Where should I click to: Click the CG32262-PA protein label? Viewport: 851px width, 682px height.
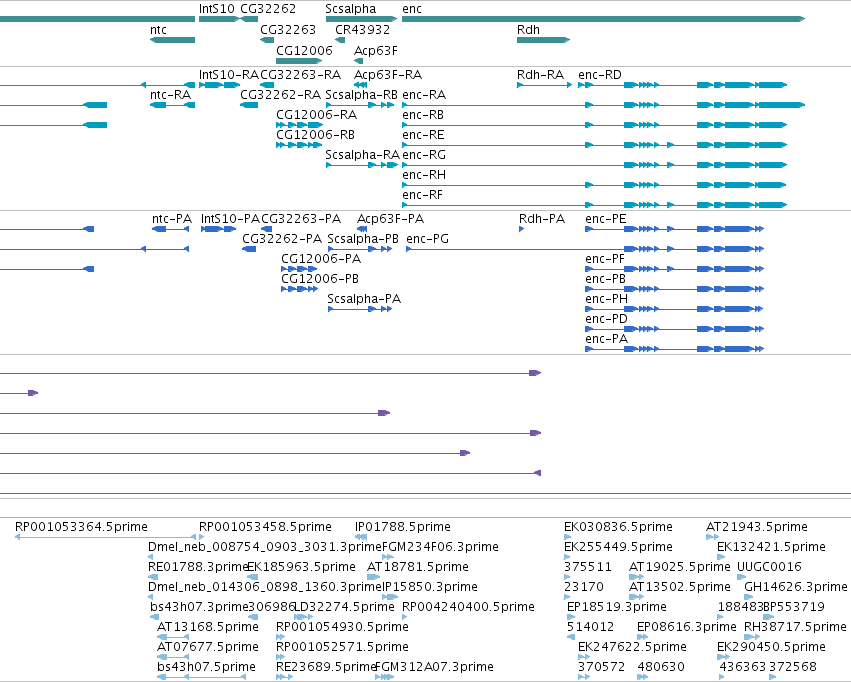tap(282, 239)
